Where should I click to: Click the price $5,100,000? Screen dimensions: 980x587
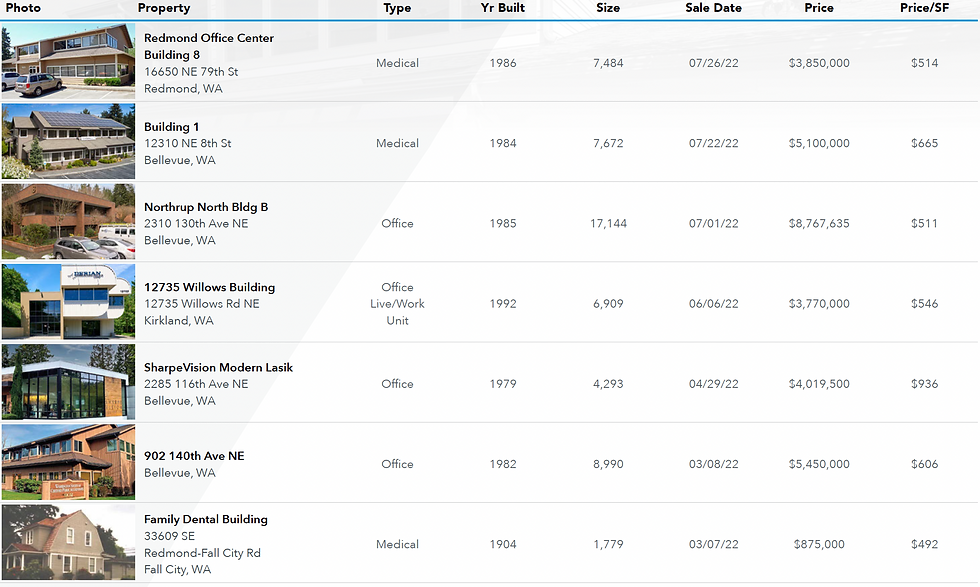tap(819, 143)
